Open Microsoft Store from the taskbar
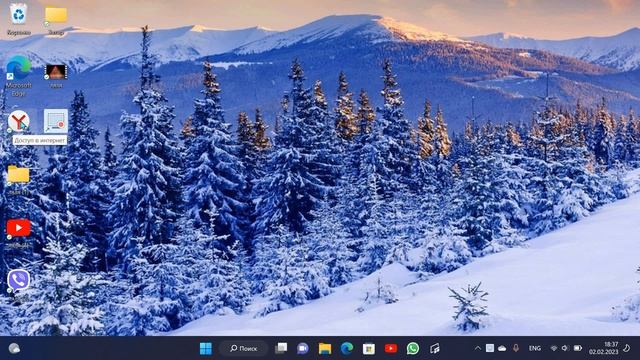 pos(369,348)
